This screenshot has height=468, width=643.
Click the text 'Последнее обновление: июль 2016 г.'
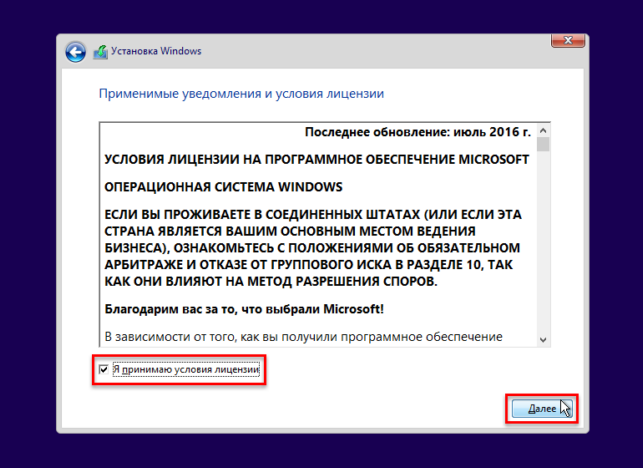[x=417, y=132]
